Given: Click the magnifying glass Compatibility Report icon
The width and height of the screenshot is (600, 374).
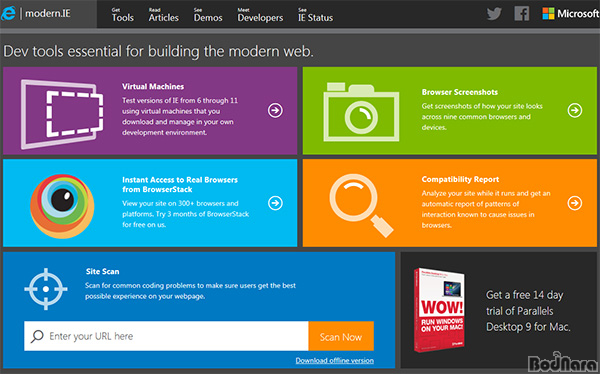Looking at the screenshot, I should 361,206.
